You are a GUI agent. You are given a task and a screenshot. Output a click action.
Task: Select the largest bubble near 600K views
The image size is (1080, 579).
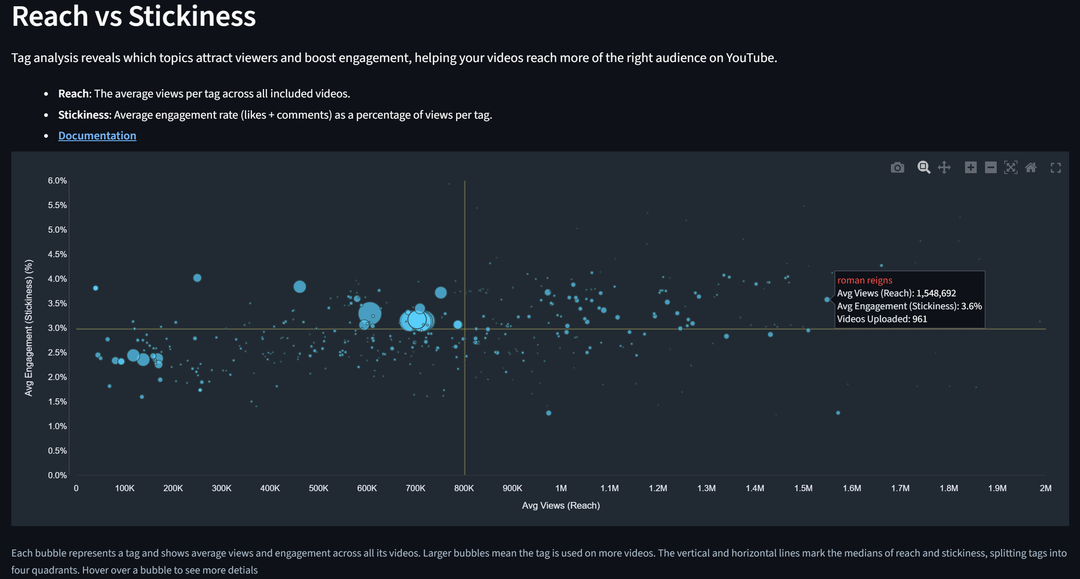pos(370,314)
